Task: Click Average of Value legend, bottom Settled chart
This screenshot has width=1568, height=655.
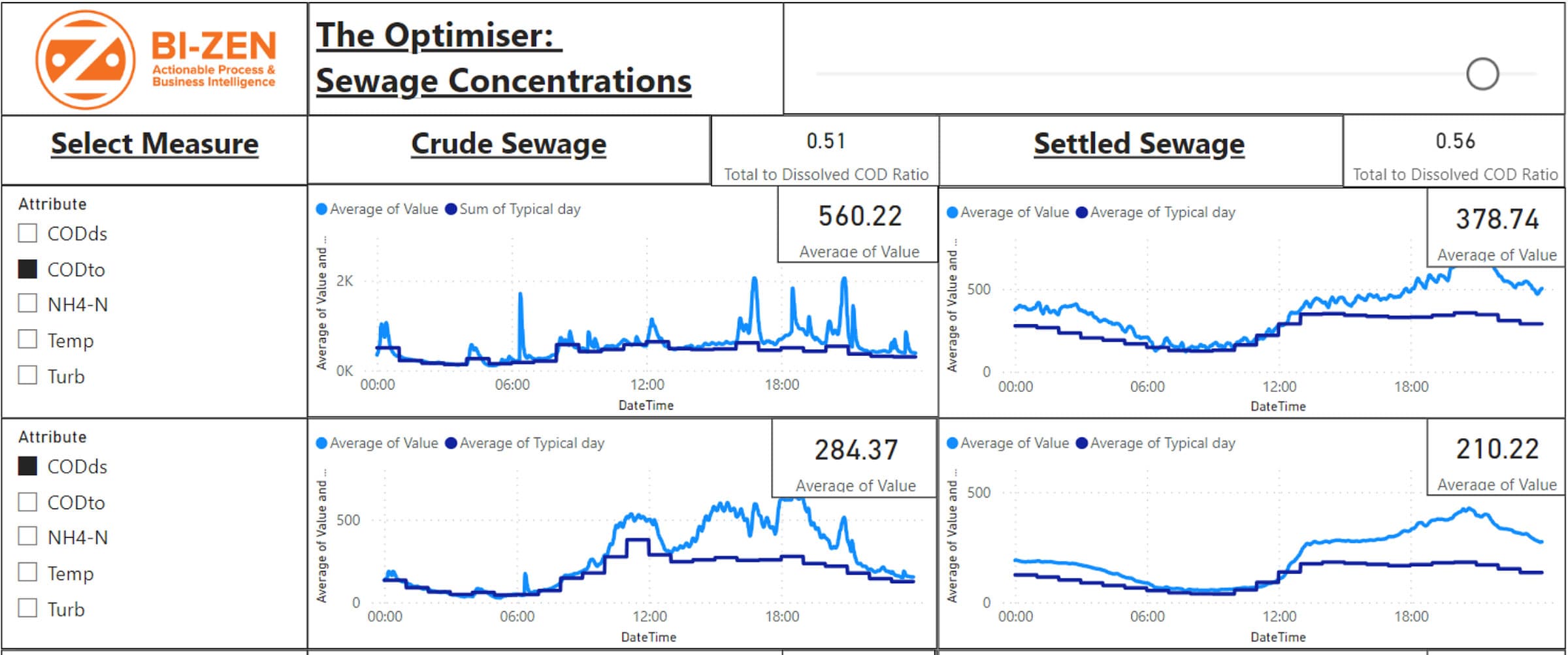Action: 1007,443
